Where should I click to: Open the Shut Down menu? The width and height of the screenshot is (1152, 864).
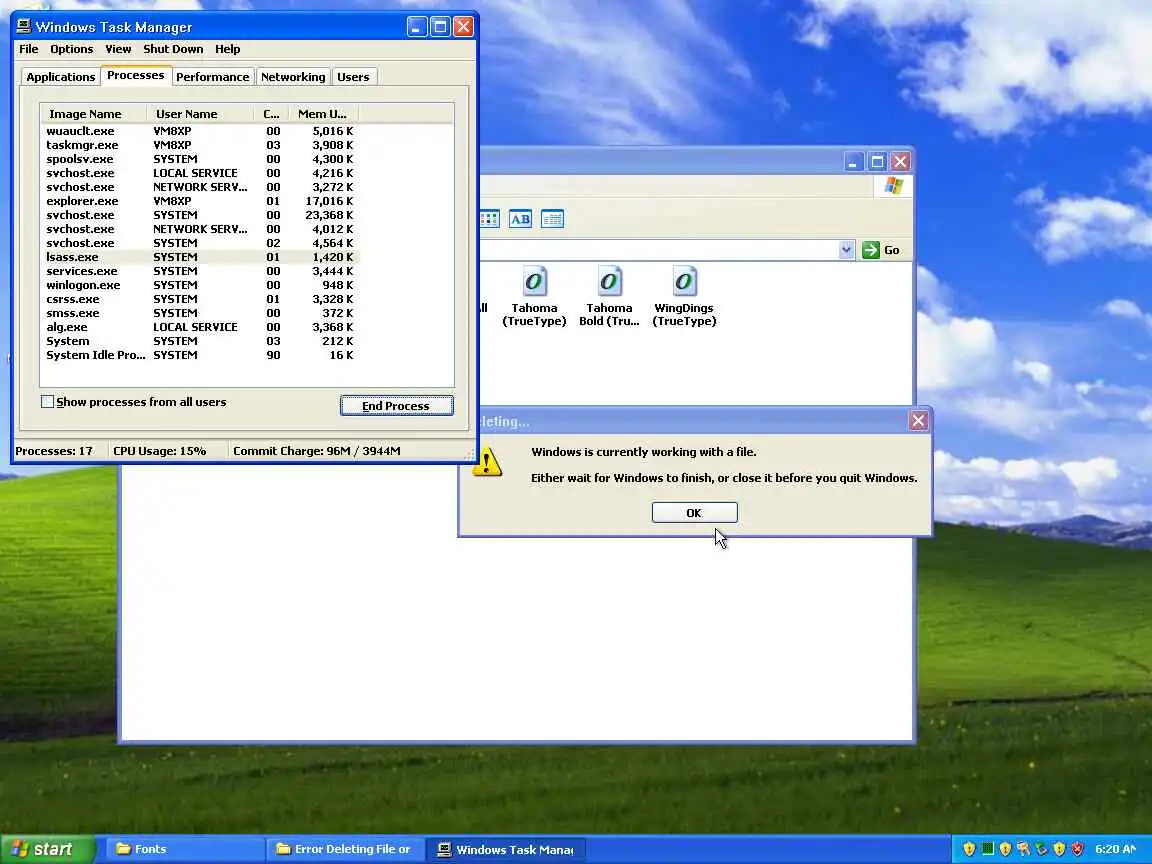(x=173, y=49)
